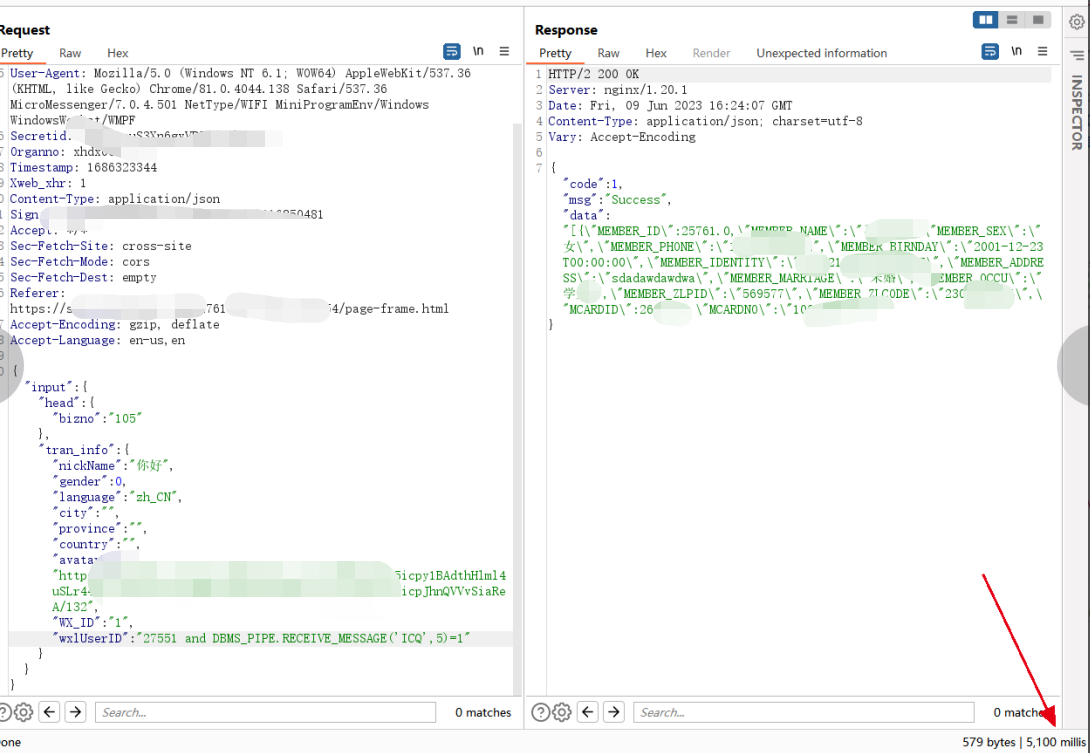Switch Response view to Raw tab
This screenshot has height=753, width=1090.
coord(608,53)
